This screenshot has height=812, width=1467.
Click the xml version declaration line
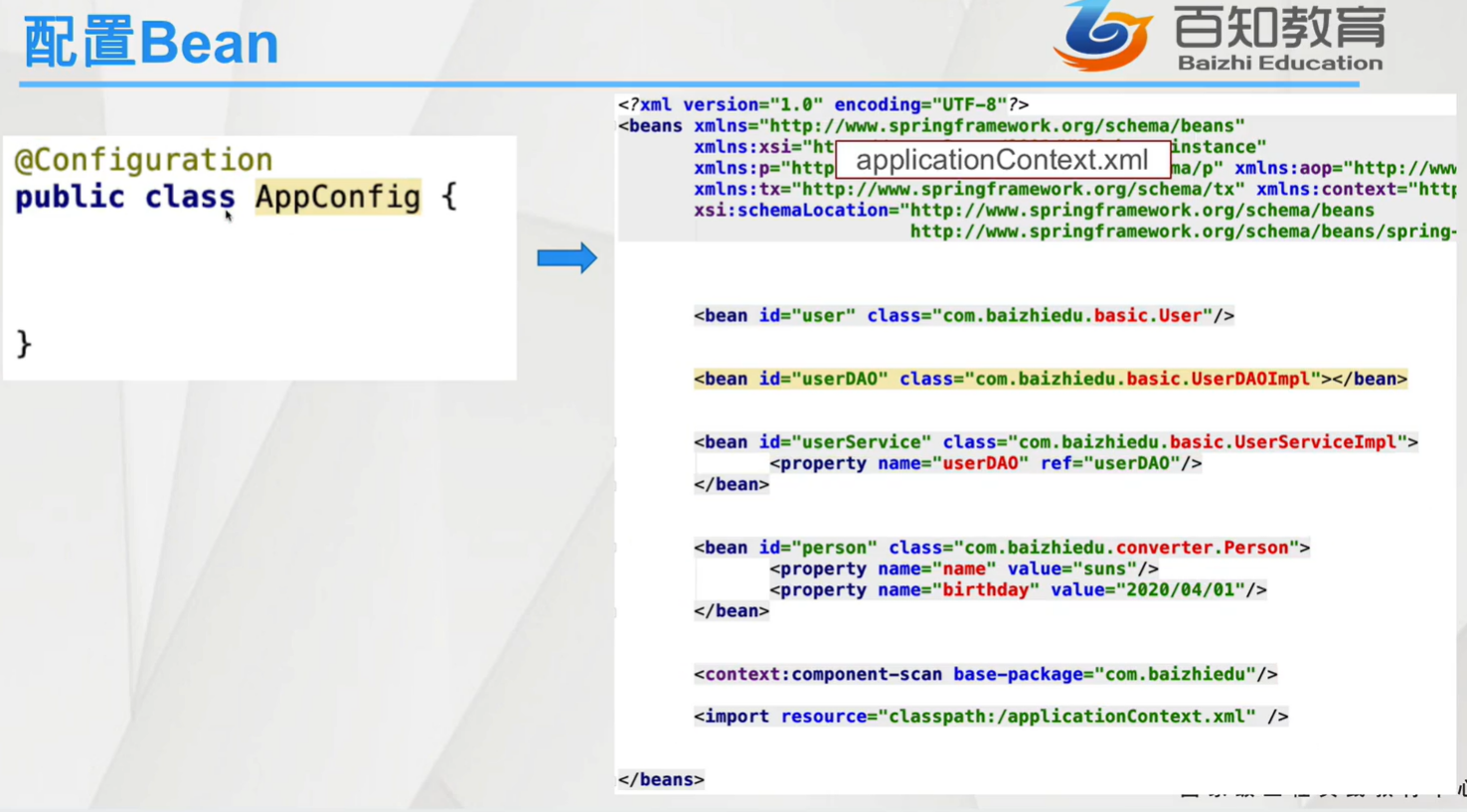pos(823,104)
